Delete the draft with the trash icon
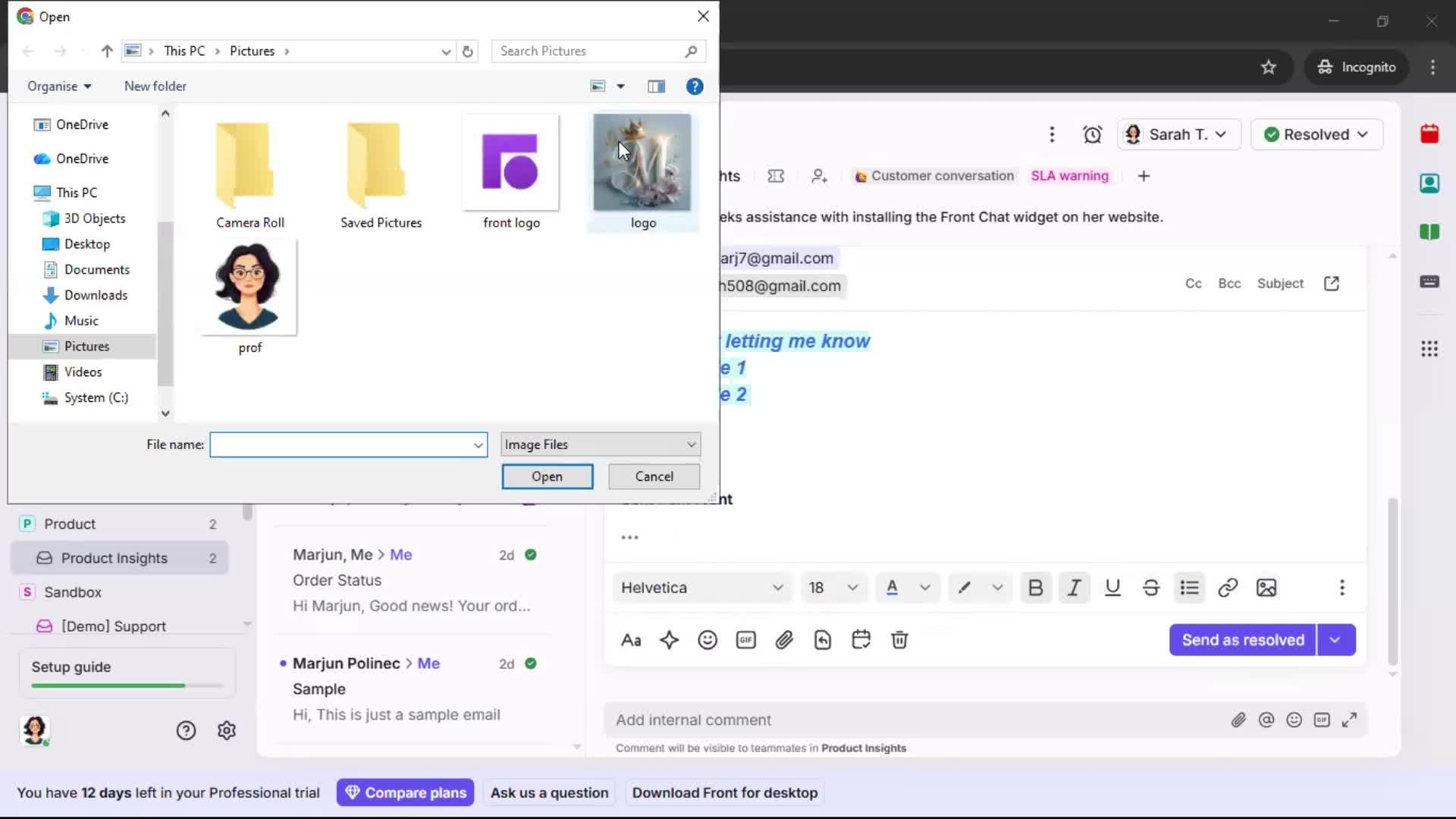This screenshot has height=819, width=1456. [x=899, y=639]
